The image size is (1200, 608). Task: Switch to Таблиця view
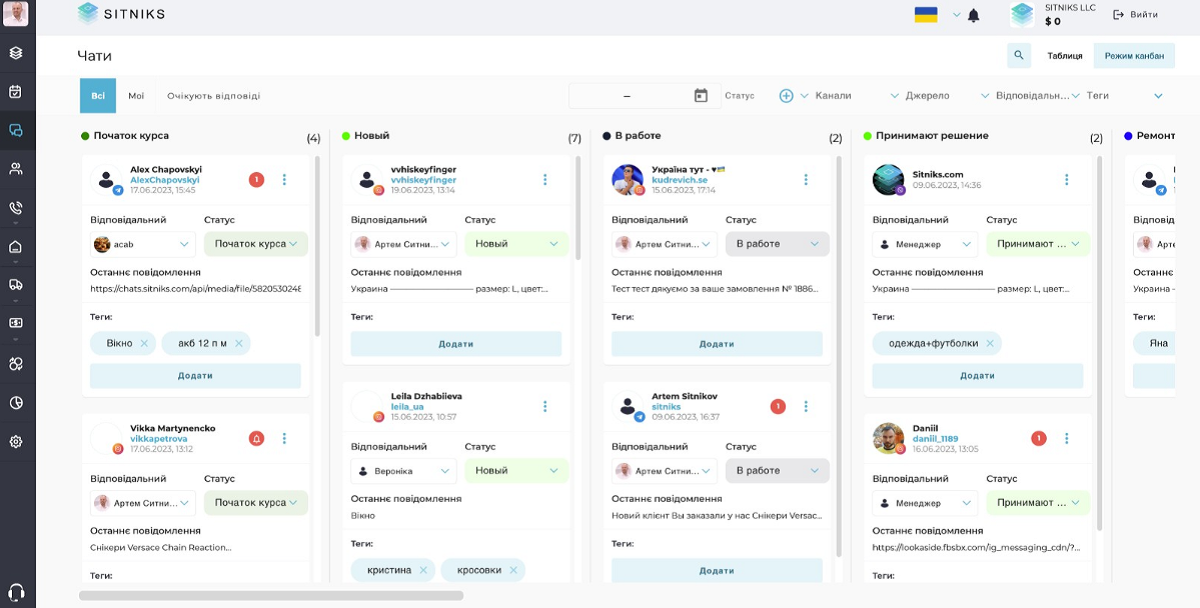[1065, 56]
